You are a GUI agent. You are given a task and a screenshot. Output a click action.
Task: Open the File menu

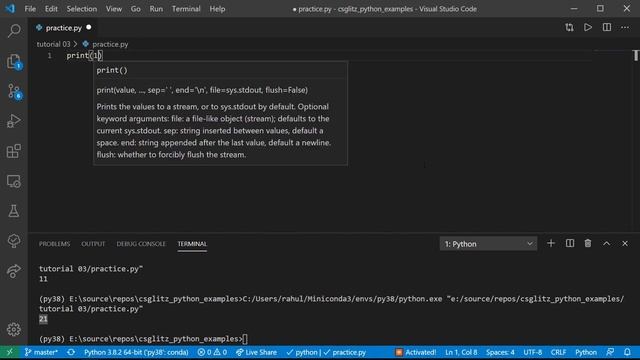click(x=30, y=9)
